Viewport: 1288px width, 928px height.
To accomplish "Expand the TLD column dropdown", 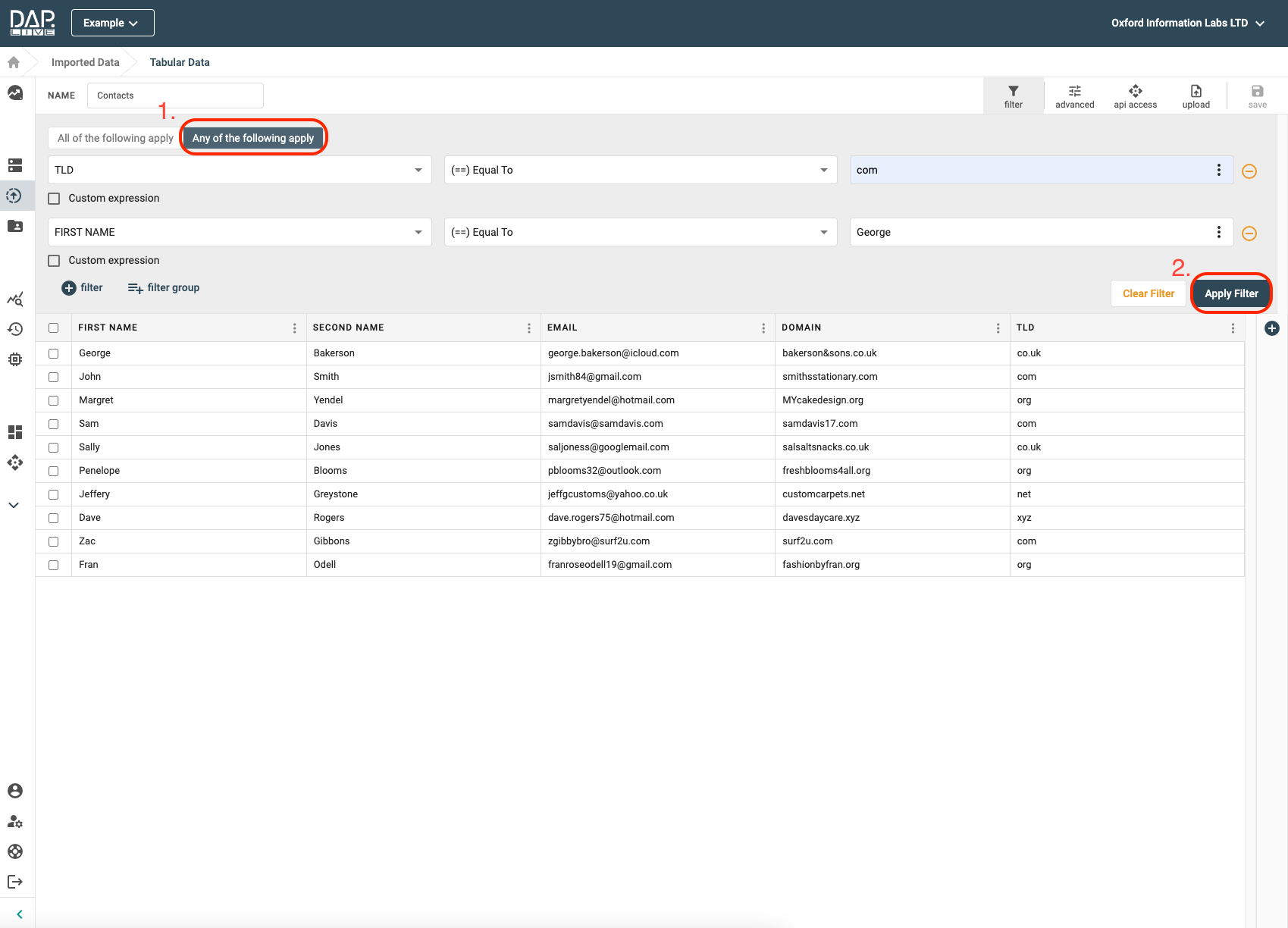I will click(418, 170).
